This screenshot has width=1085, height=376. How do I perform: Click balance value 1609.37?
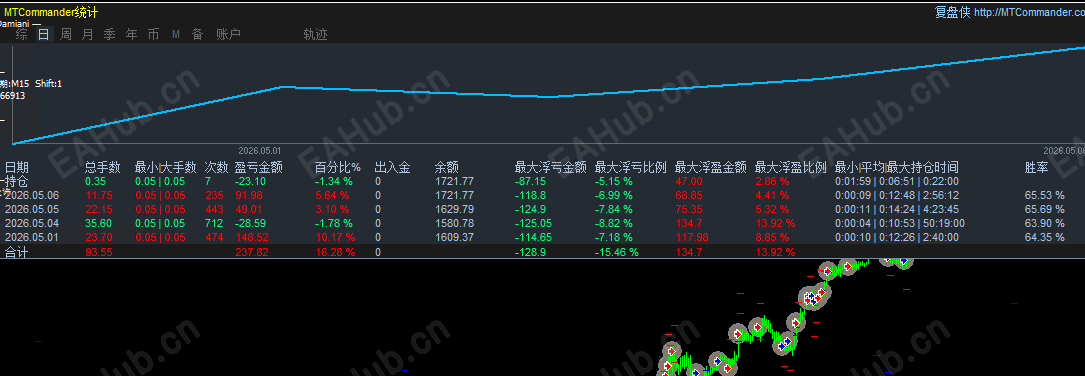pos(454,237)
